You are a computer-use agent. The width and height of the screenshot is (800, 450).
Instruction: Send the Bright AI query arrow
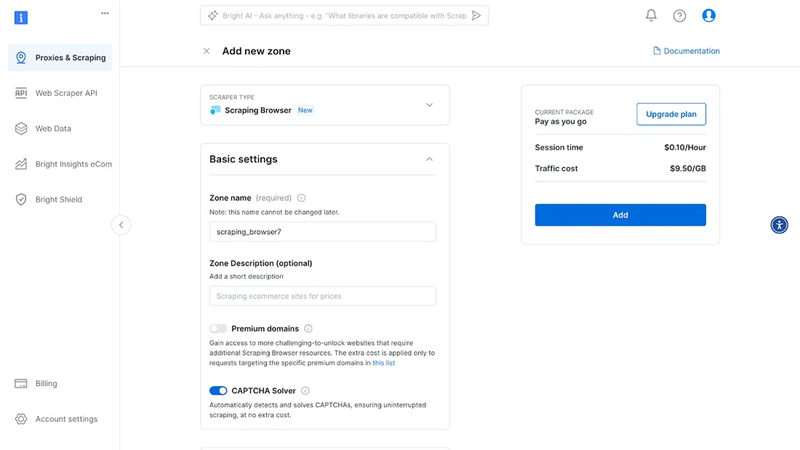pyautogui.click(x=476, y=16)
